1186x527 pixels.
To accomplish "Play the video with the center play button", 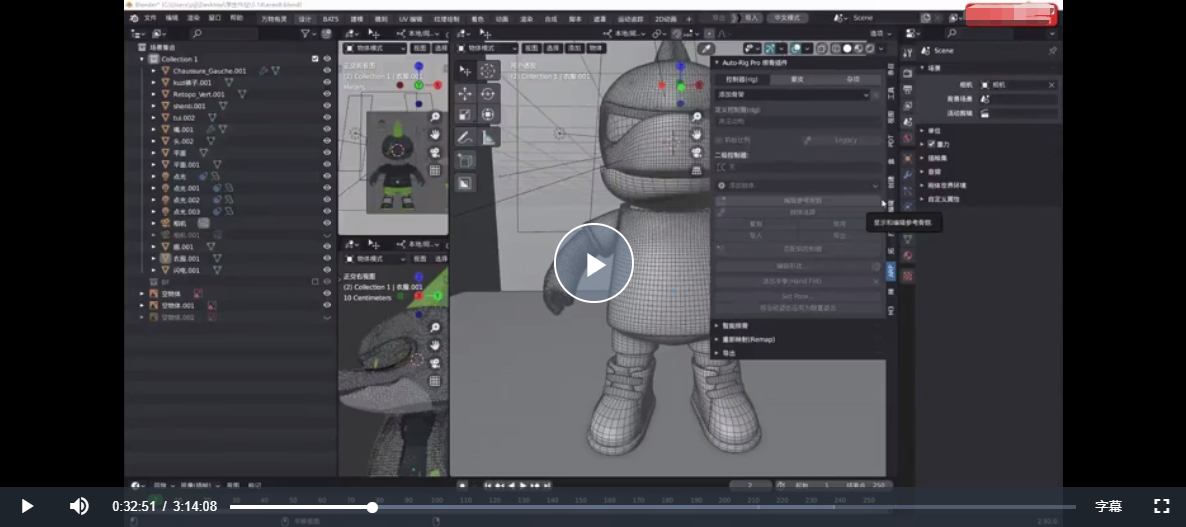I will pos(594,264).
